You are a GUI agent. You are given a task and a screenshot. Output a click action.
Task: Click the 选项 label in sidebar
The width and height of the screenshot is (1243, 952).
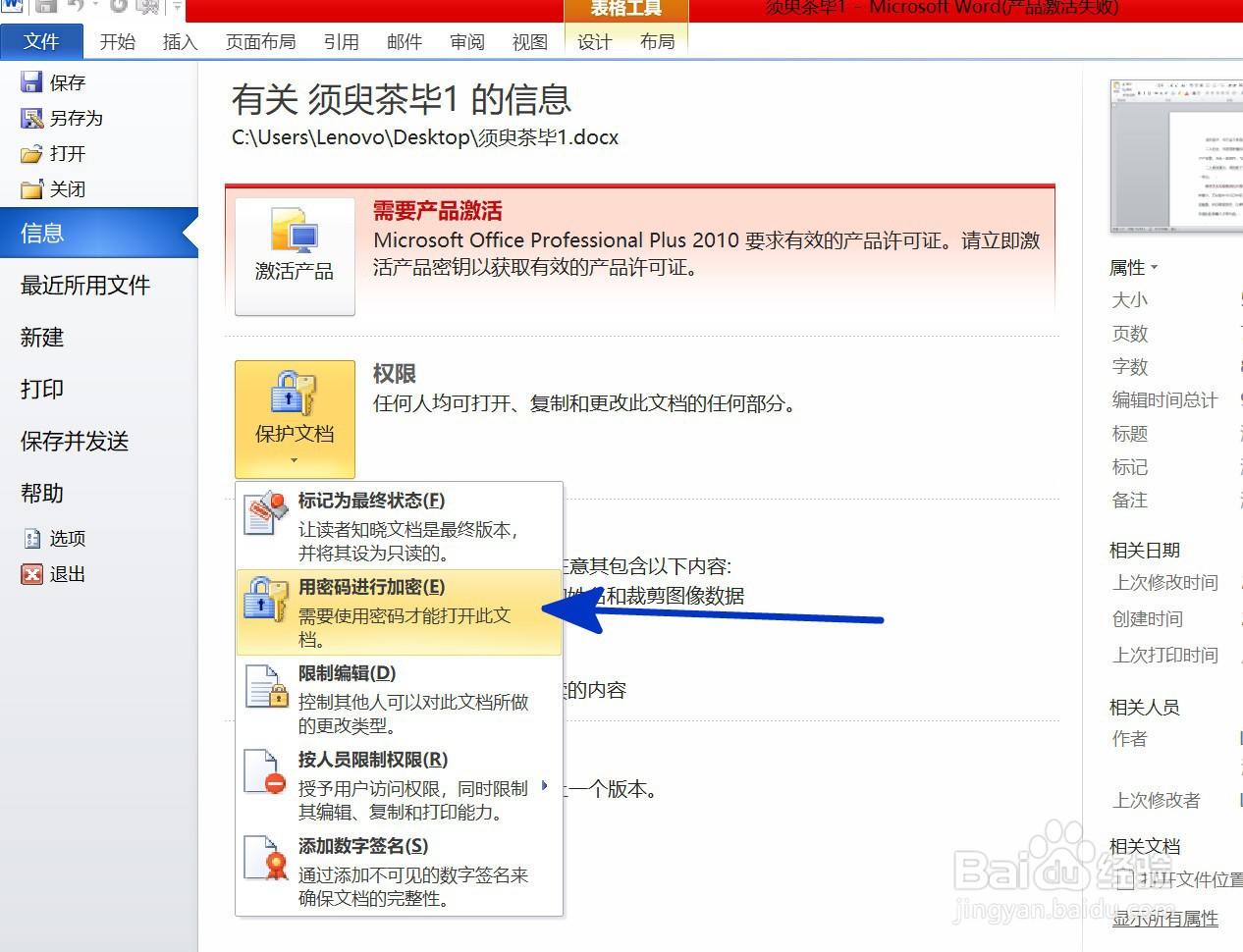tap(68, 538)
